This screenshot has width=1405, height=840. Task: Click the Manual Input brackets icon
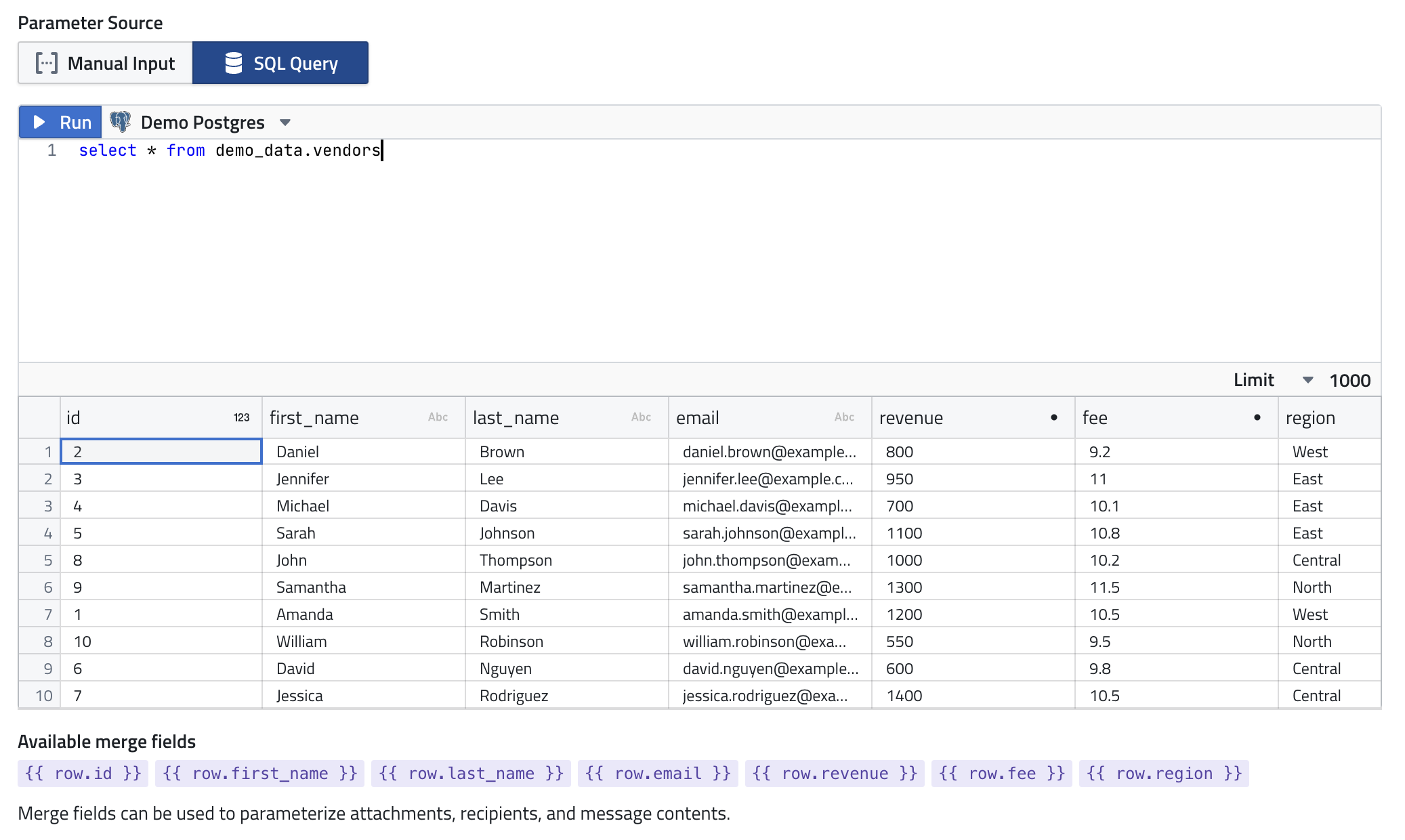point(47,63)
